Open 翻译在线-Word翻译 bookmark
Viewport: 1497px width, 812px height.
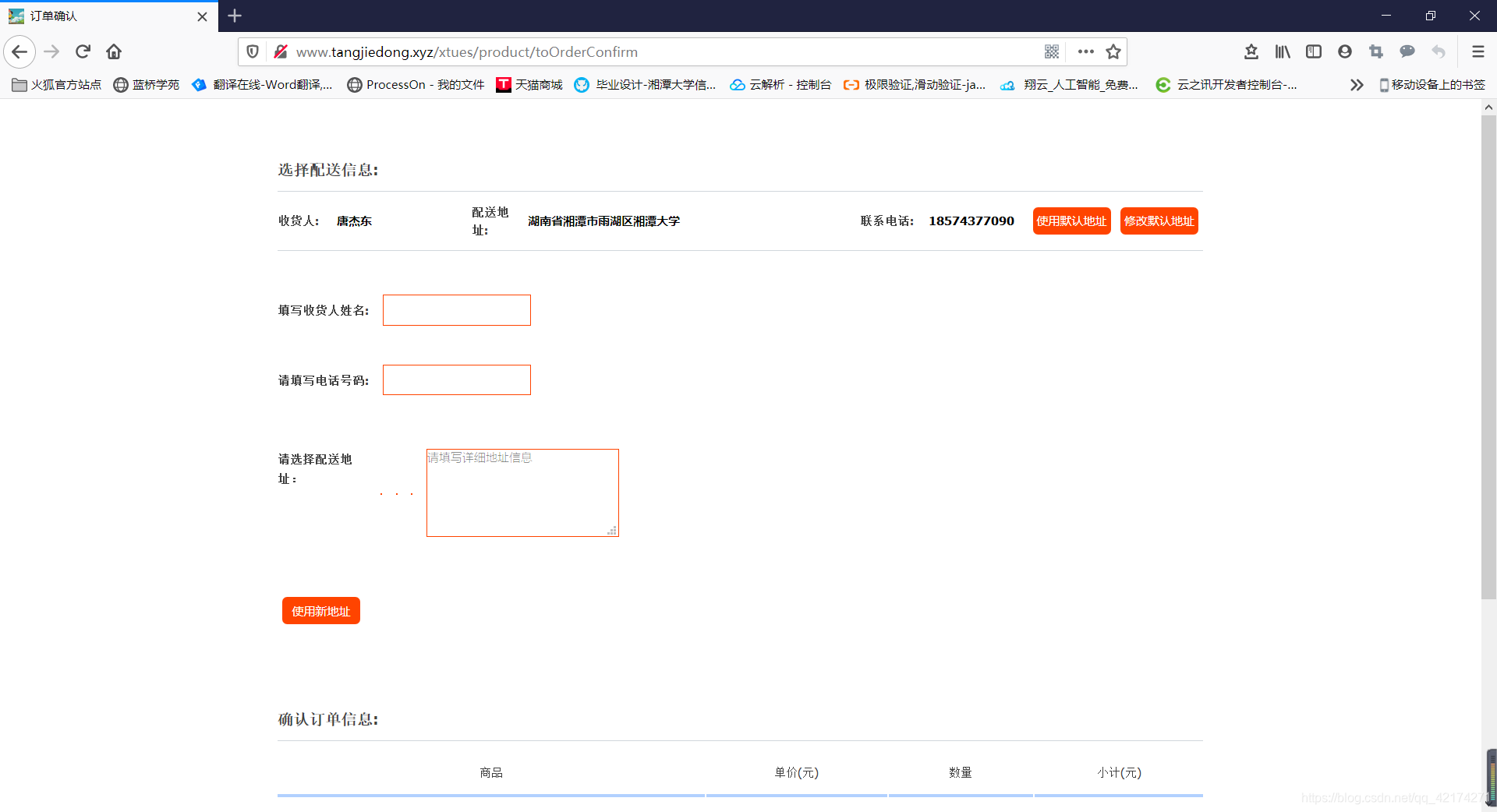coord(262,85)
